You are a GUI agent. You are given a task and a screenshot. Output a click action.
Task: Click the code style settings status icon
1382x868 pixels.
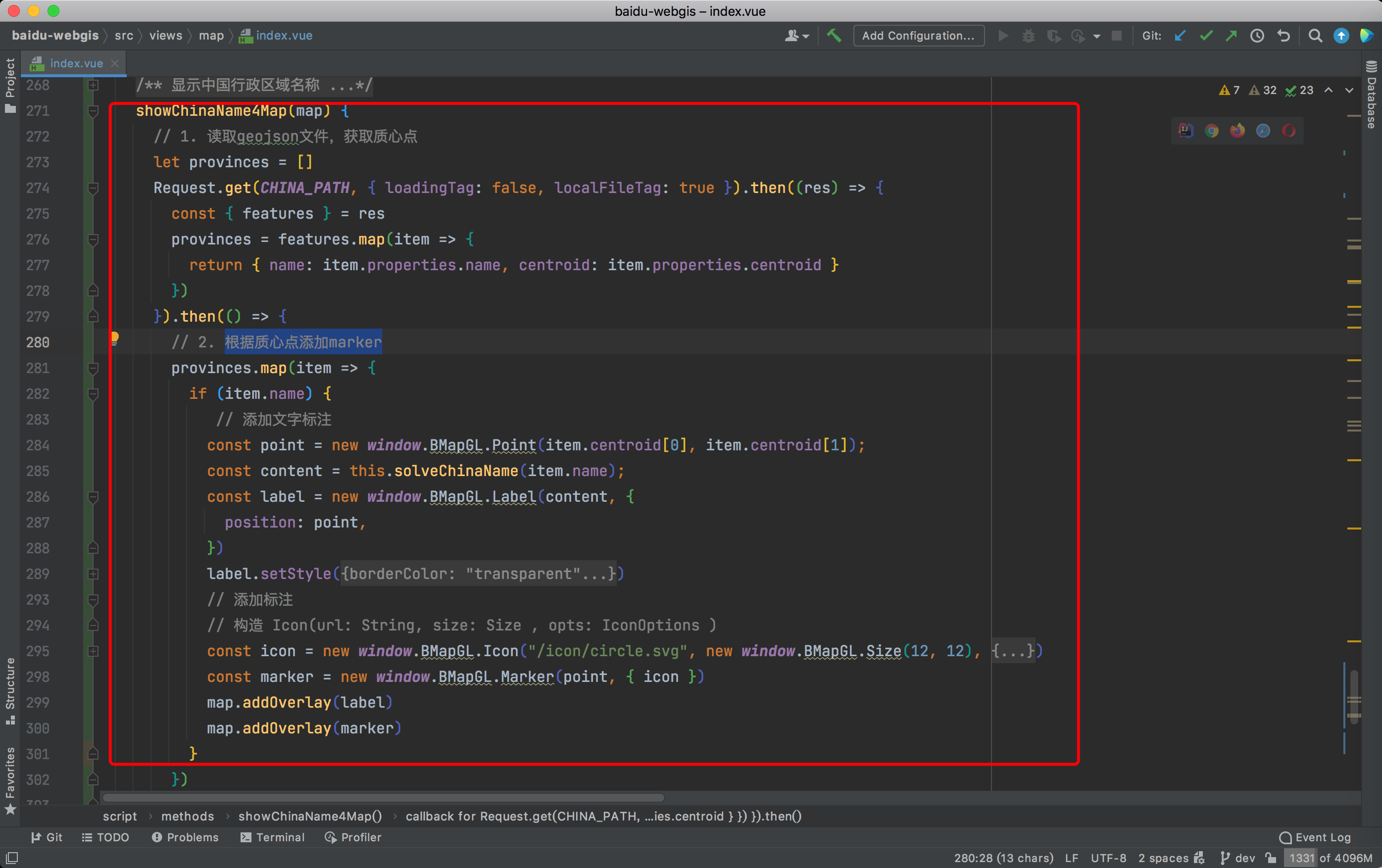coord(1199,858)
